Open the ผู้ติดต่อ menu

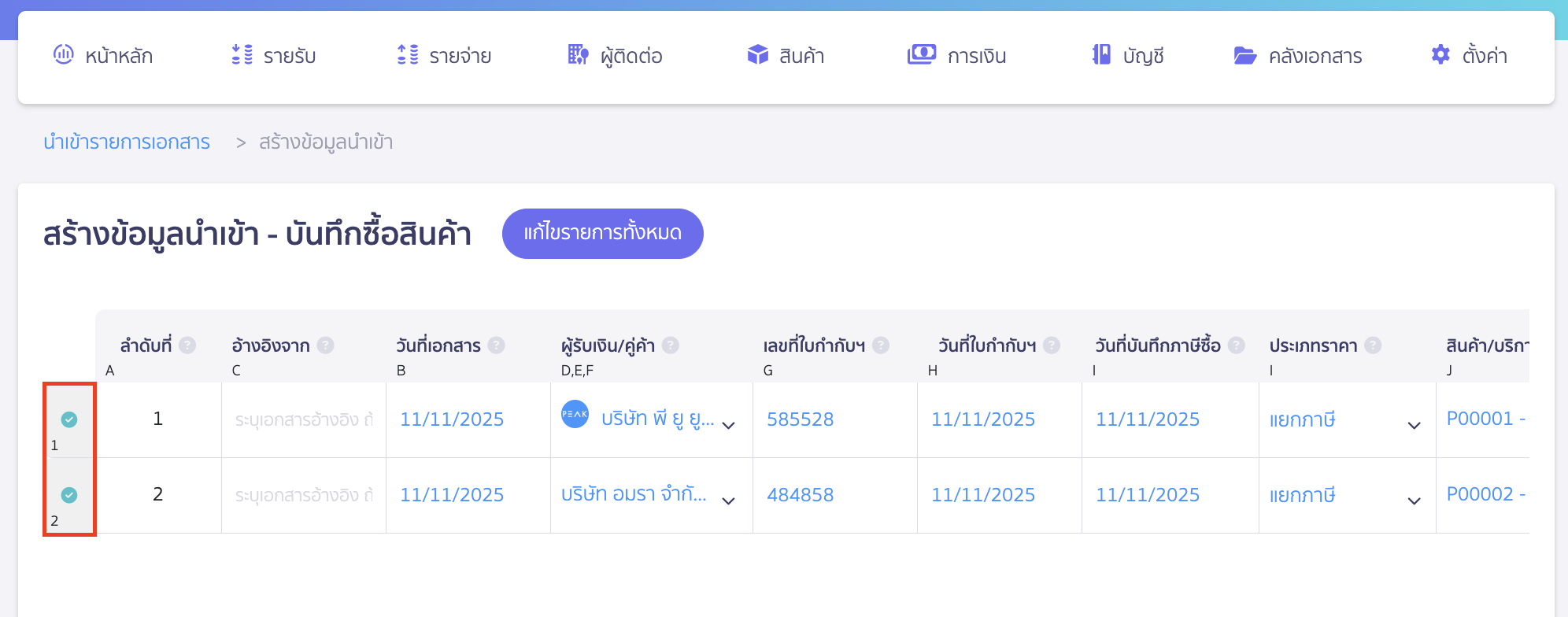point(615,56)
